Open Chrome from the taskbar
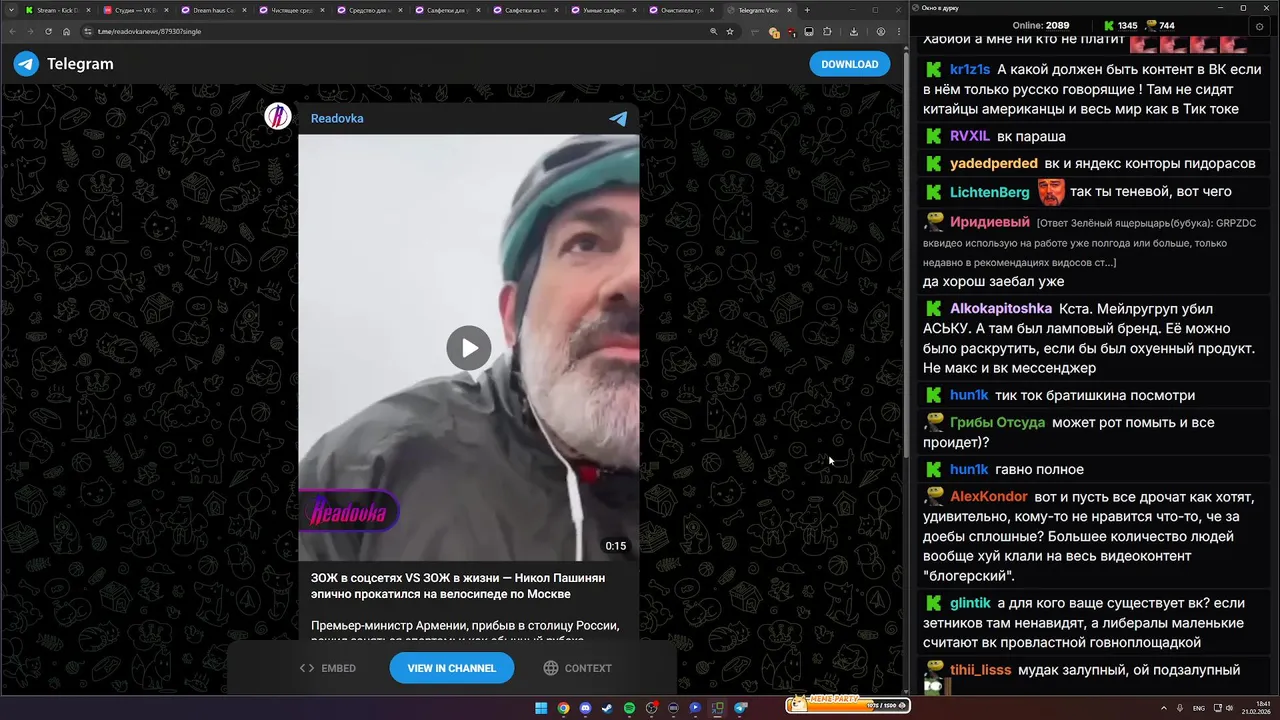This screenshot has width=1280, height=720. (x=563, y=708)
